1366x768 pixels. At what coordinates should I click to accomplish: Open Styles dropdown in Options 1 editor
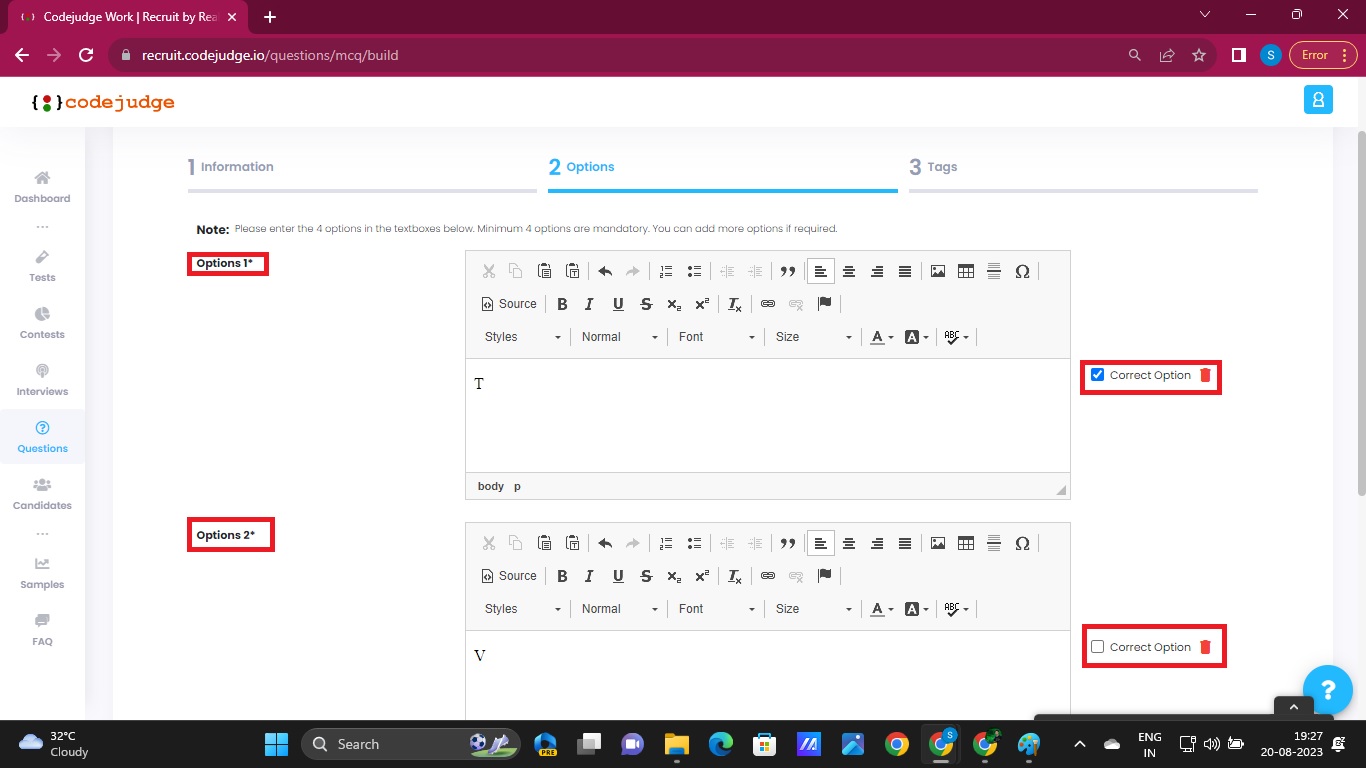pos(522,337)
